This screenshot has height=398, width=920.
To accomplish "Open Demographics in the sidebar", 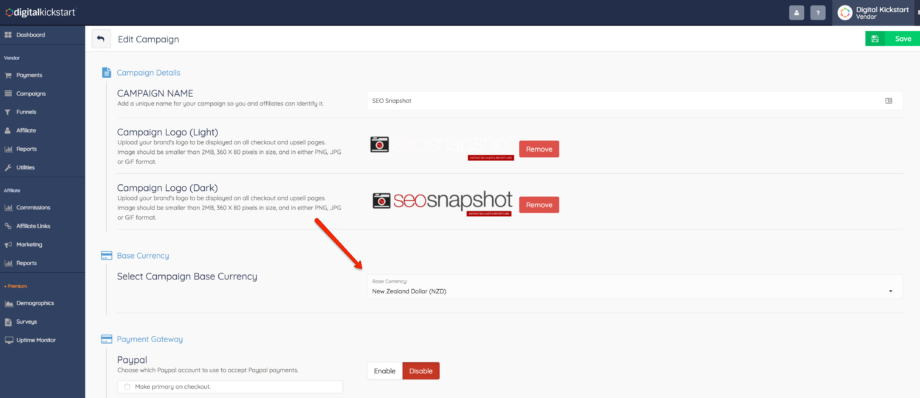I will click(35, 303).
